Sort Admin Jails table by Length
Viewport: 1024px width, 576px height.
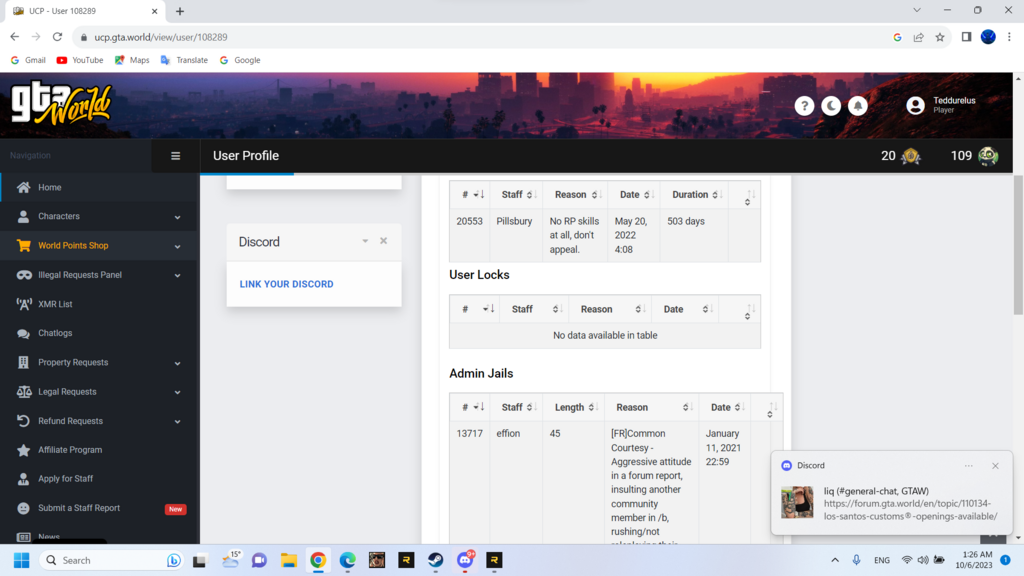[573, 408]
